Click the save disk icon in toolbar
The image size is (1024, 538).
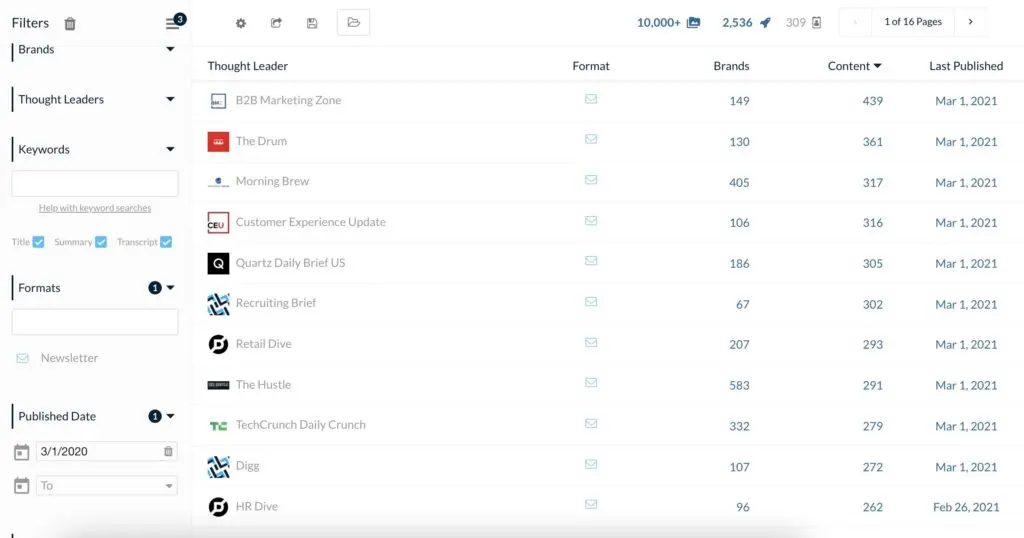pyautogui.click(x=312, y=23)
